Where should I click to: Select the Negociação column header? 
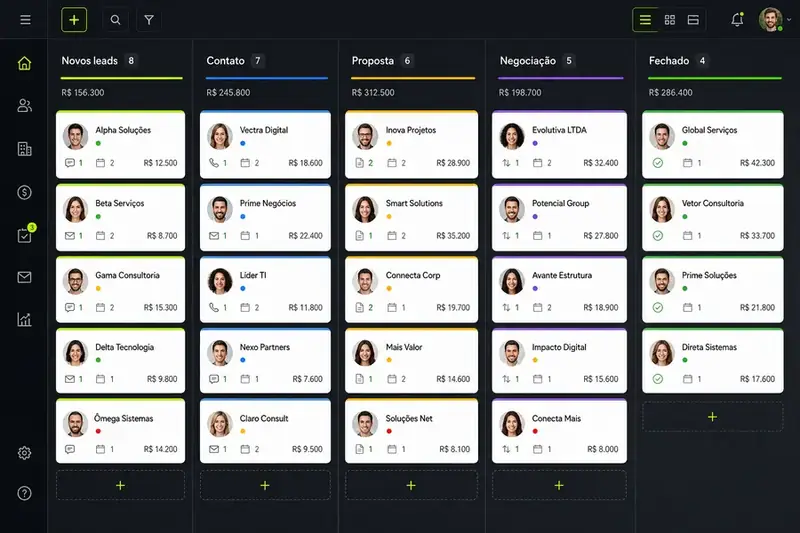(x=528, y=61)
